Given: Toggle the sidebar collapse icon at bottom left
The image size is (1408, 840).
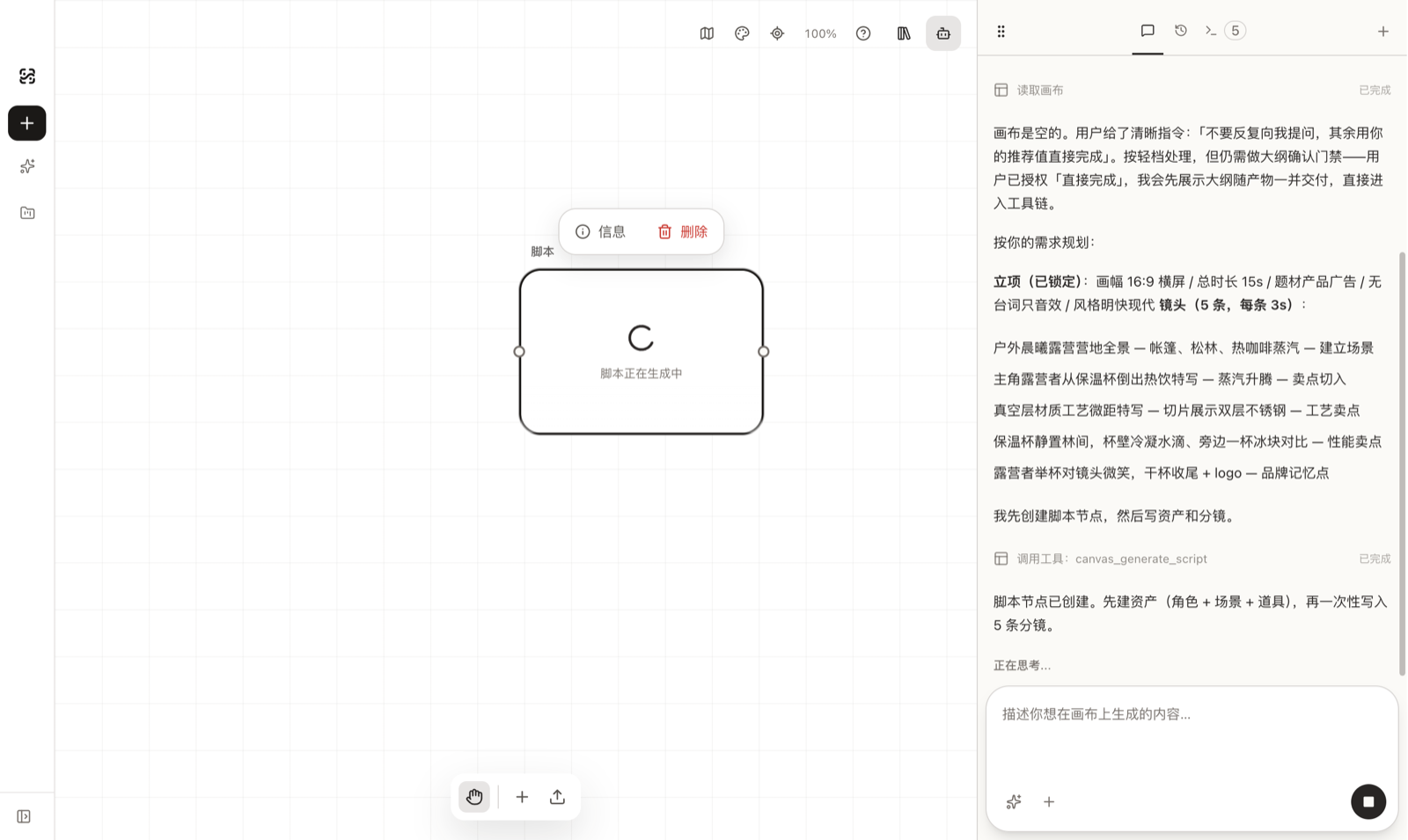Looking at the screenshot, I should point(24,816).
